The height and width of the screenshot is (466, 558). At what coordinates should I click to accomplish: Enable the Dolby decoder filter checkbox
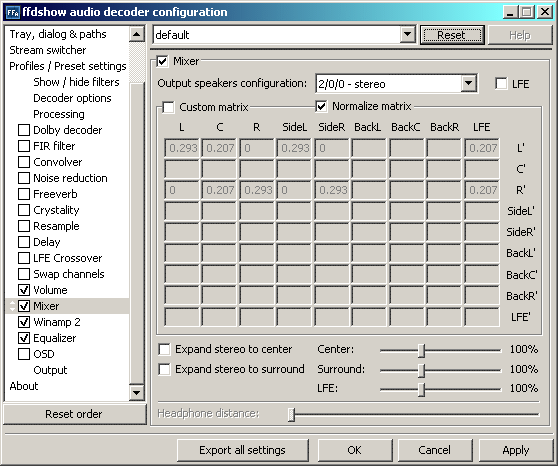[24, 130]
